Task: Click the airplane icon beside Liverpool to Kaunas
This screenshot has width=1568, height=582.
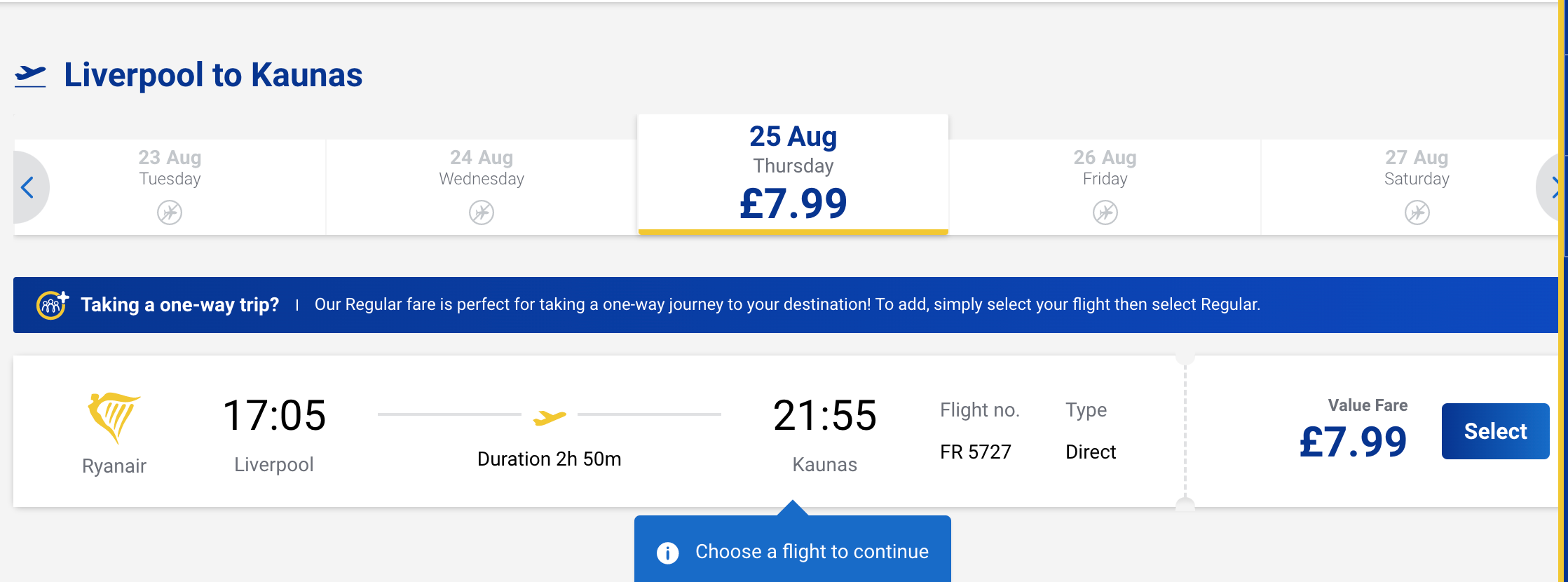Action: pyautogui.click(x=33, y=75)
